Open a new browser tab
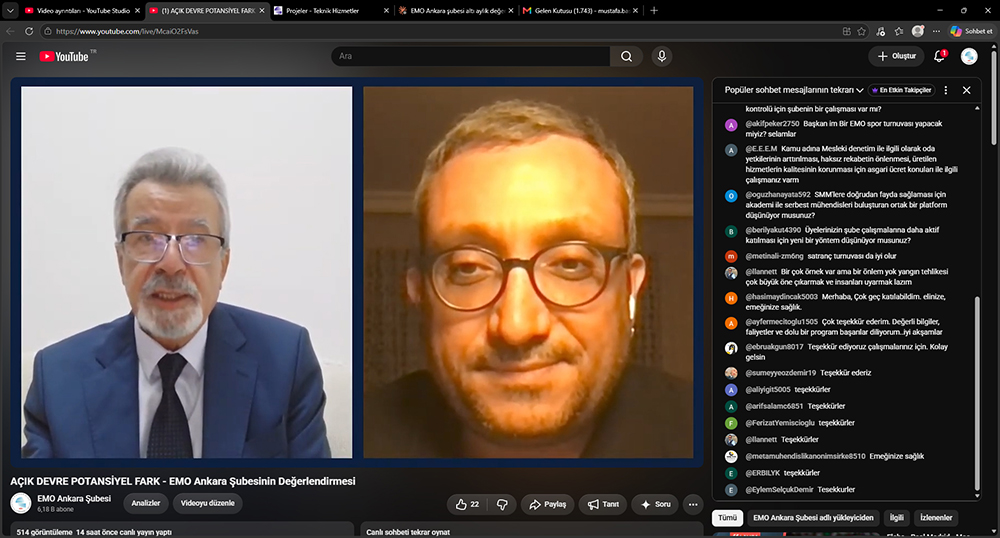Image resolution: width=1000 pixels, height=538 pixels. click(x=654, y=10)
